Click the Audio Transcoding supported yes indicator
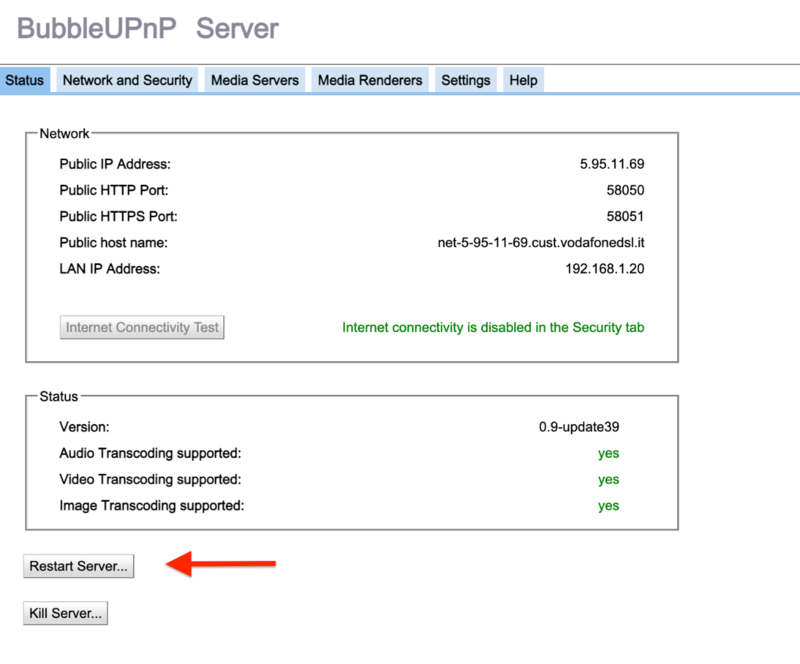 coord(608,453)
